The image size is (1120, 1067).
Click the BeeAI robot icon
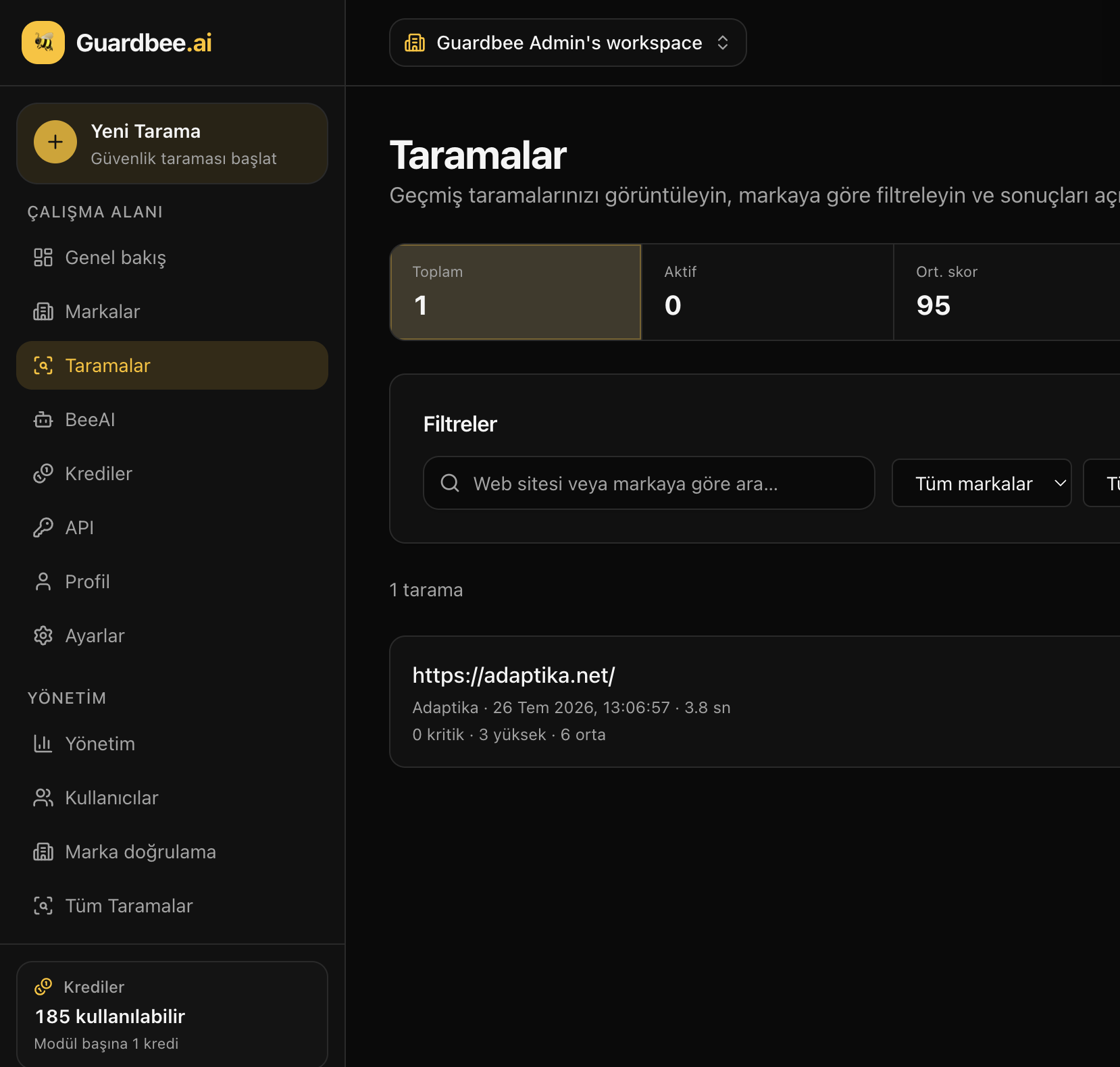point(43,419)
